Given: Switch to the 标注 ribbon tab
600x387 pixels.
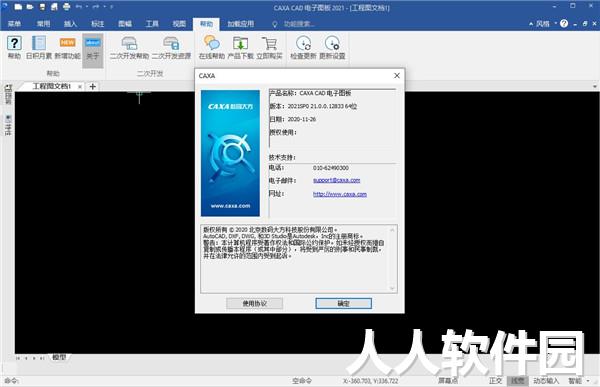Looking at the screenshot, I should point(97,24).
